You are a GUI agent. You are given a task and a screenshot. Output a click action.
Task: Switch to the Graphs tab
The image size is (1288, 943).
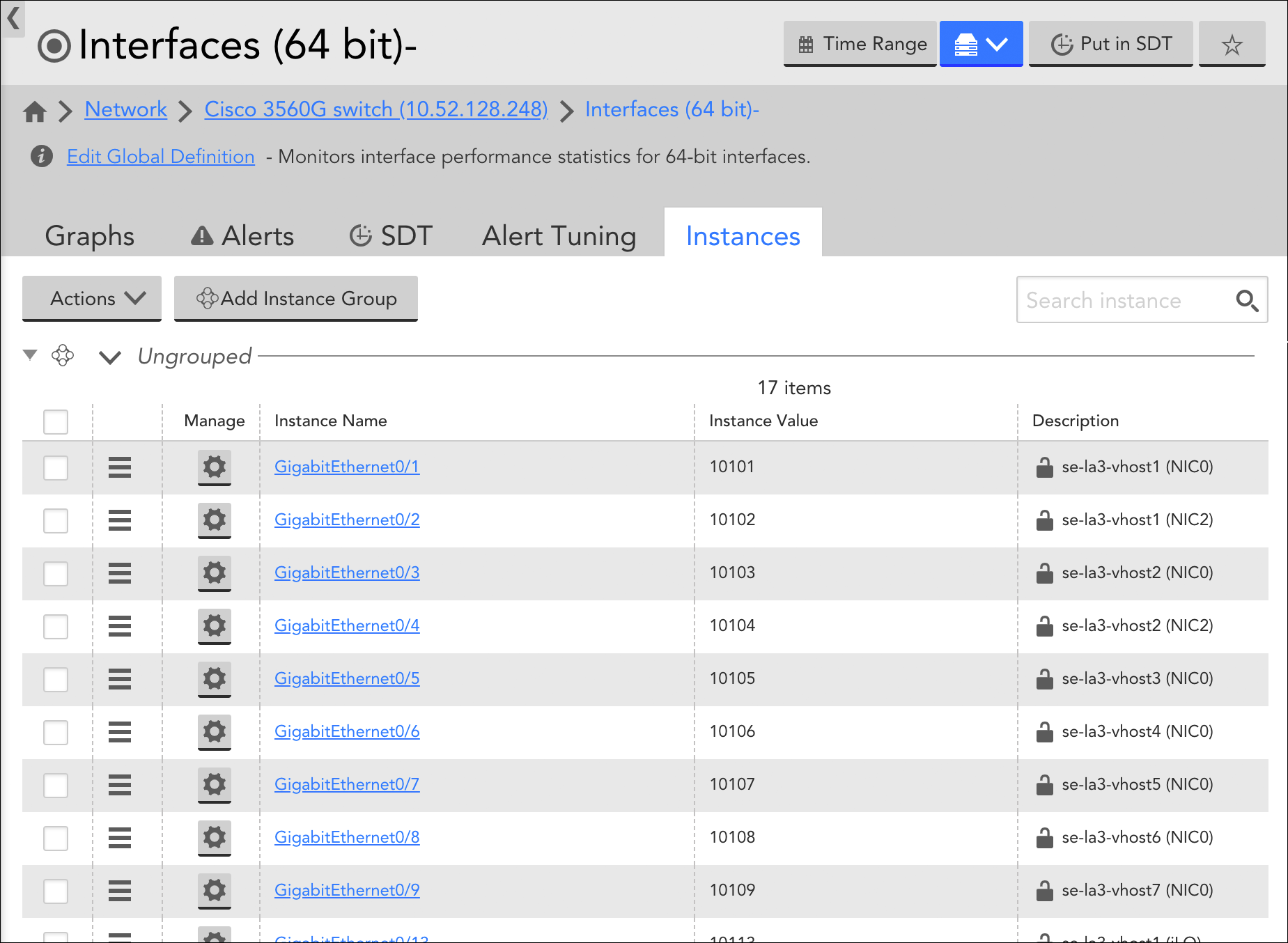[x=89, y=236]
